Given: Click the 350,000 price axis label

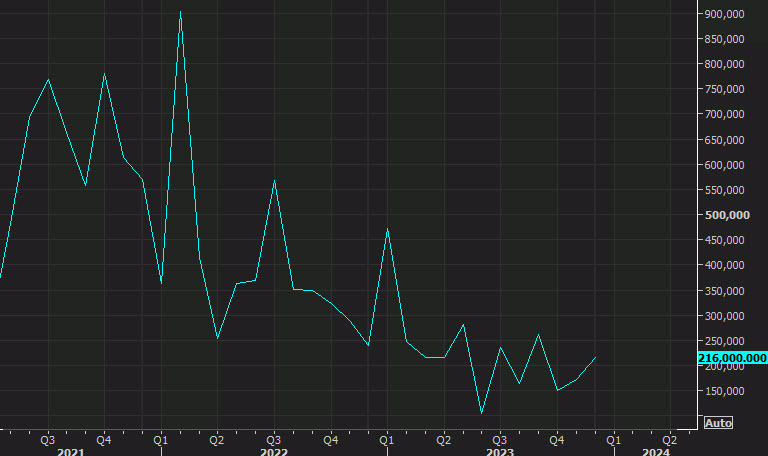Looking at the screenshot, I should [724, 291].
